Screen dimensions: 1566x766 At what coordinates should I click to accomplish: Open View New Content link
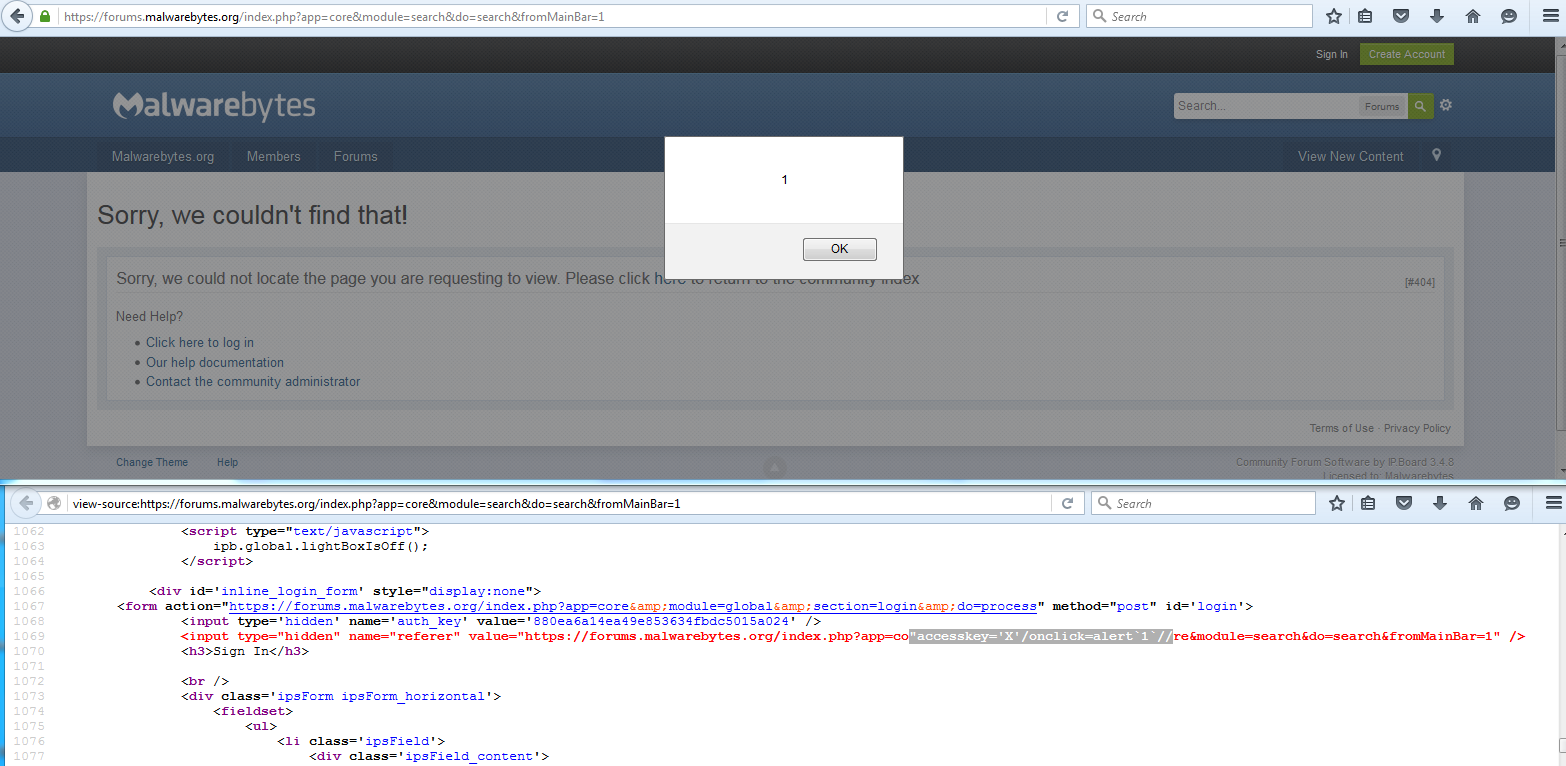click(1350, 156)
